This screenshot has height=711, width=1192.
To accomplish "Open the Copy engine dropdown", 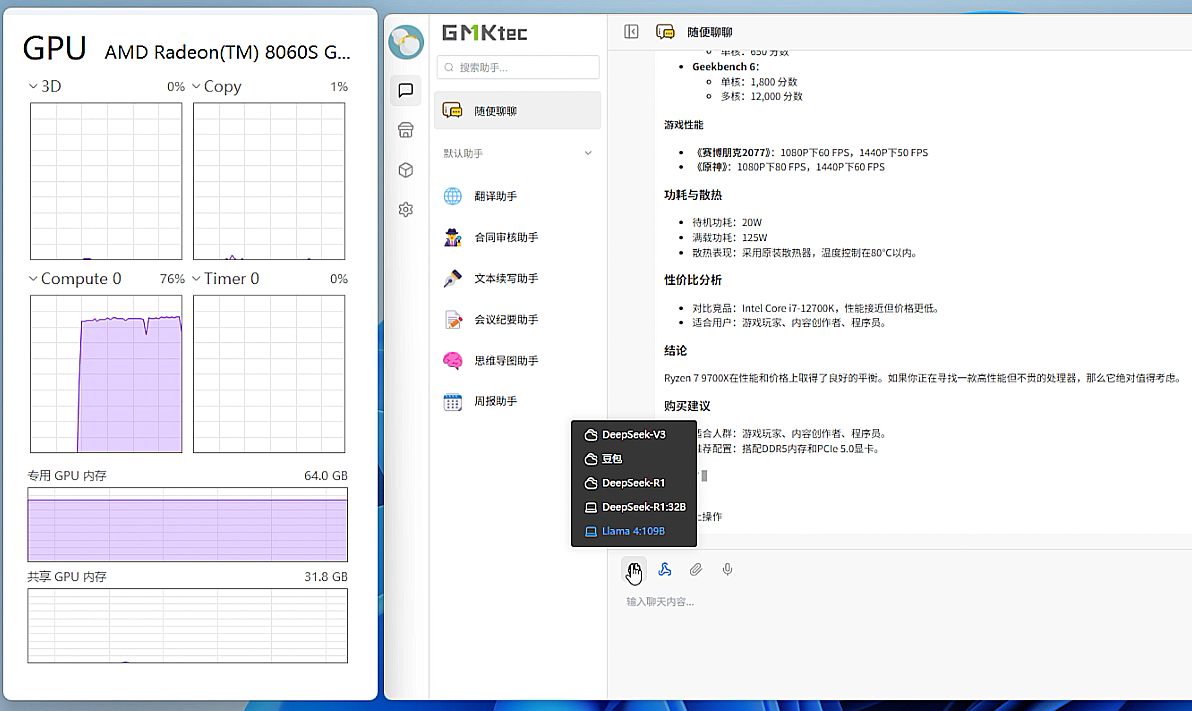I will (x=196, y=87).
